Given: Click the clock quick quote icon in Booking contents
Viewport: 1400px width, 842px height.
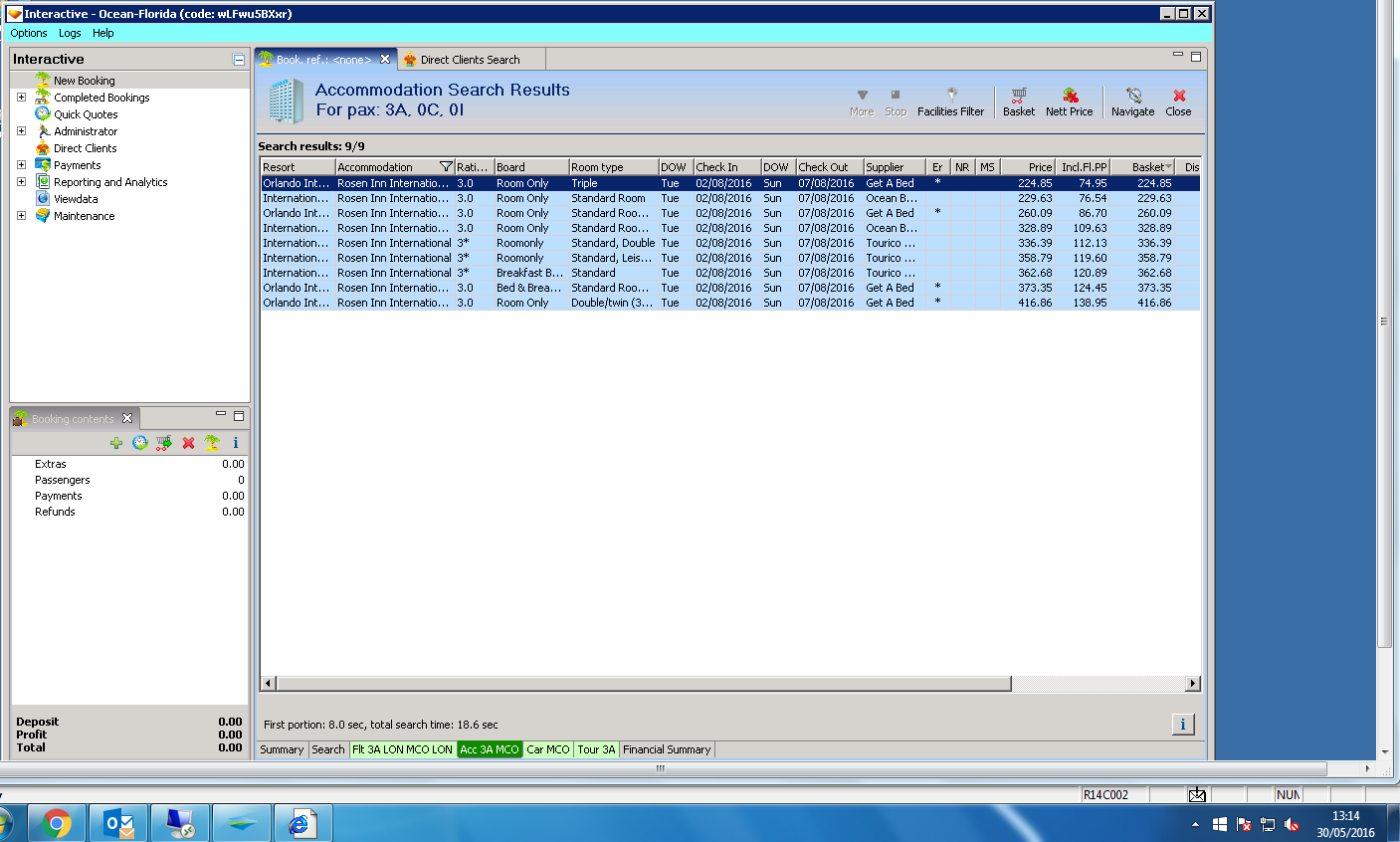Looking at the screenshot, I should 140,443.
